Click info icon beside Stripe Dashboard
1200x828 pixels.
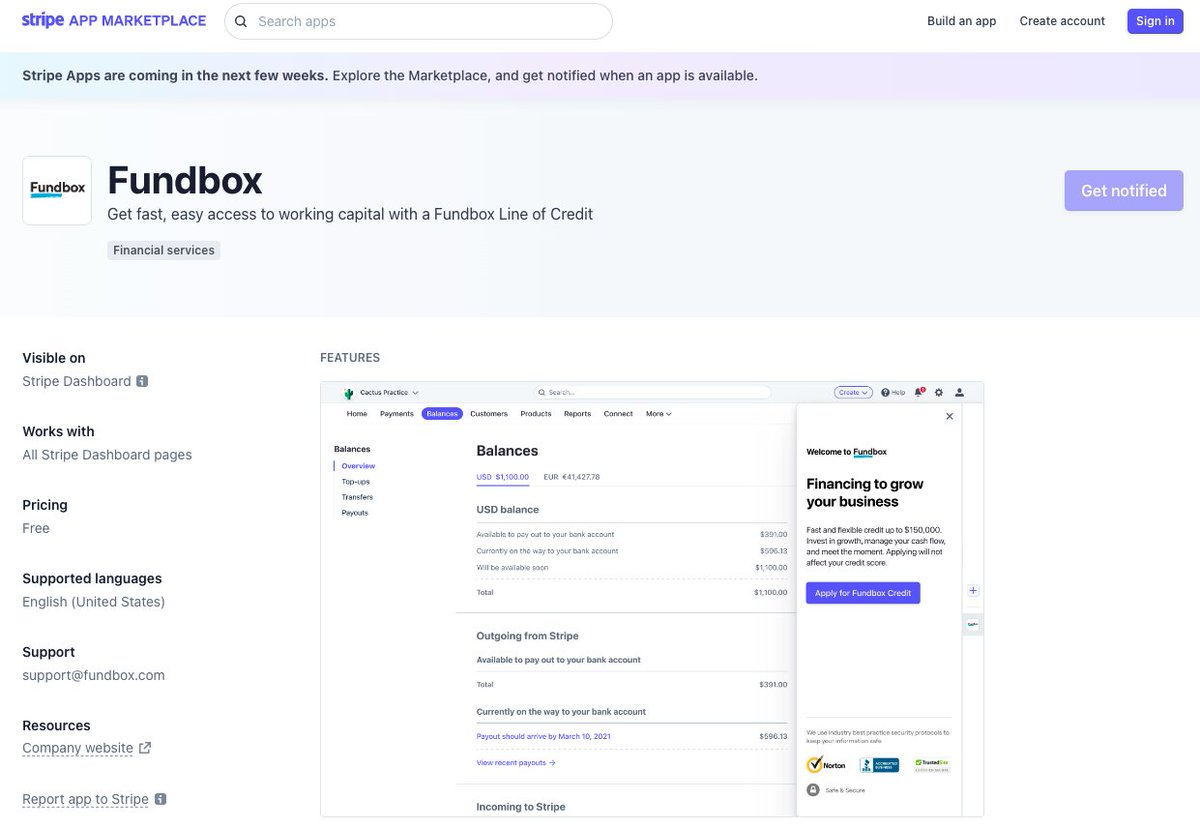(142, 381)
